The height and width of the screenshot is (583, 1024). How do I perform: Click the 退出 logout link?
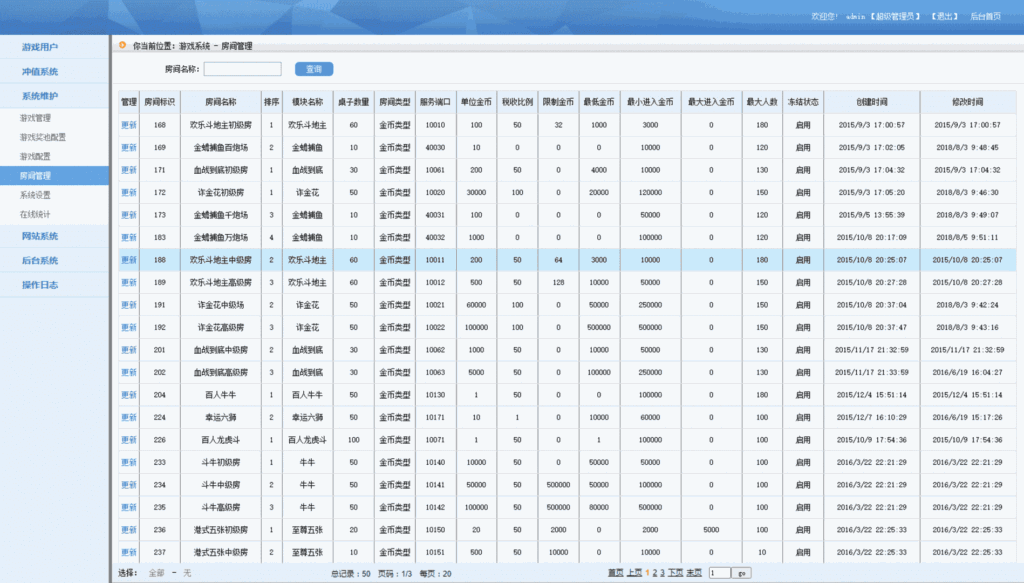pyautogui.click(x=944, y=17)
